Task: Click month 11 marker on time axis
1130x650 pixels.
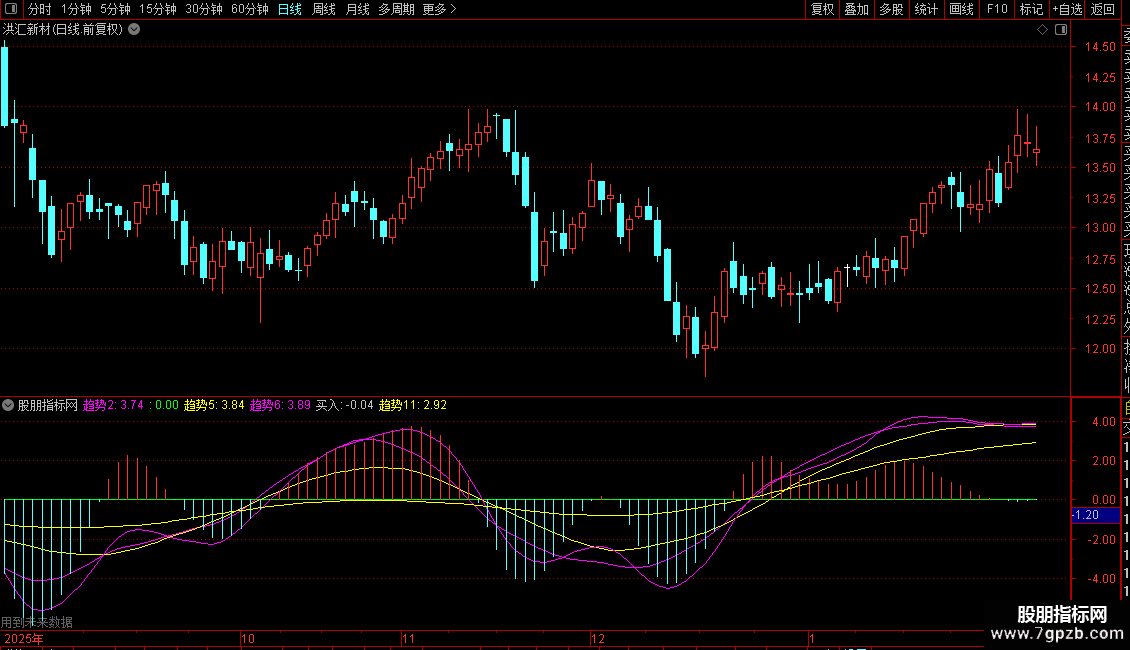Action: [409, 638]
